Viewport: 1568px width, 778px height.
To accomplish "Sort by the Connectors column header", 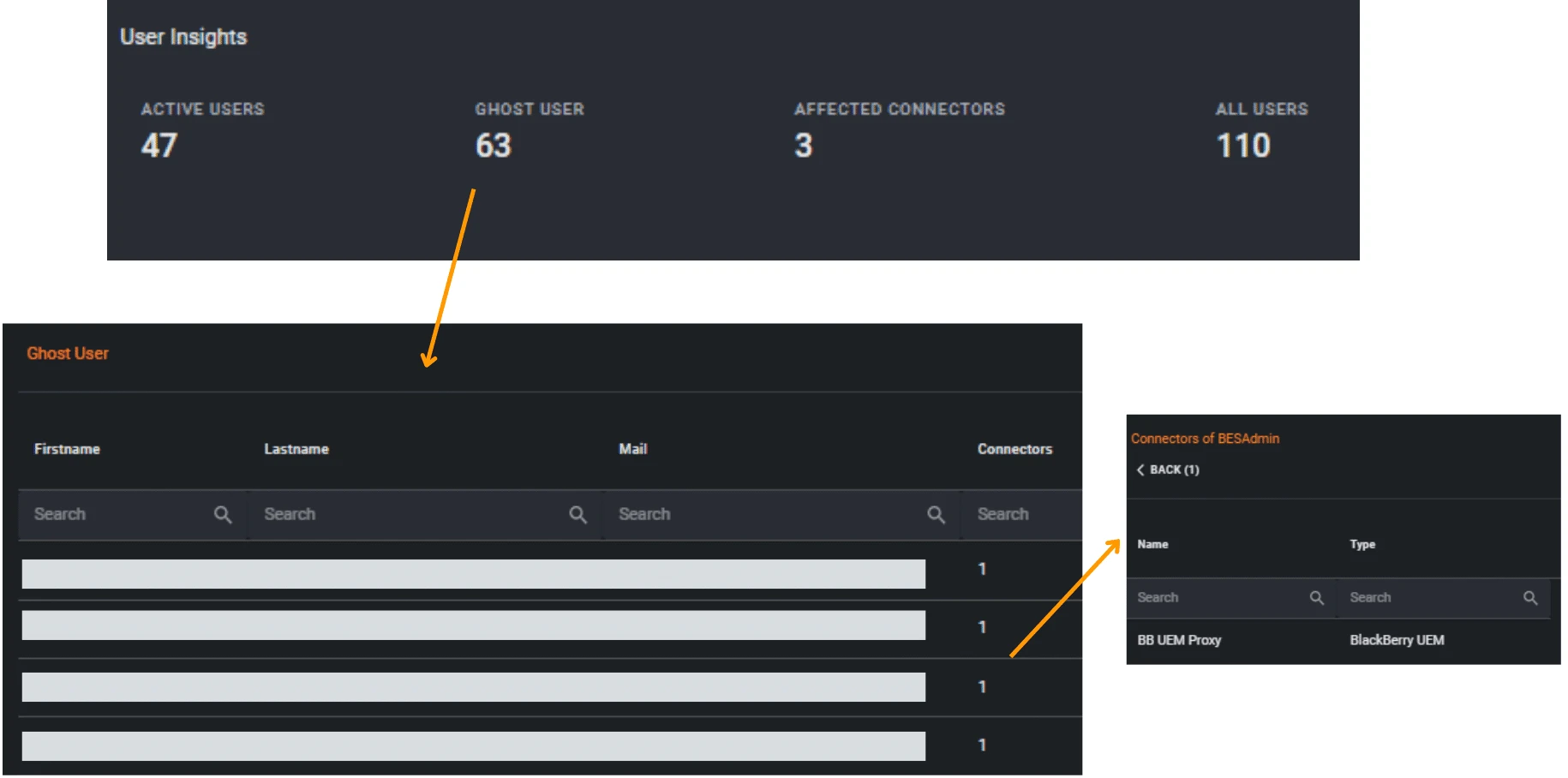I will click(x=1014, y=449).
